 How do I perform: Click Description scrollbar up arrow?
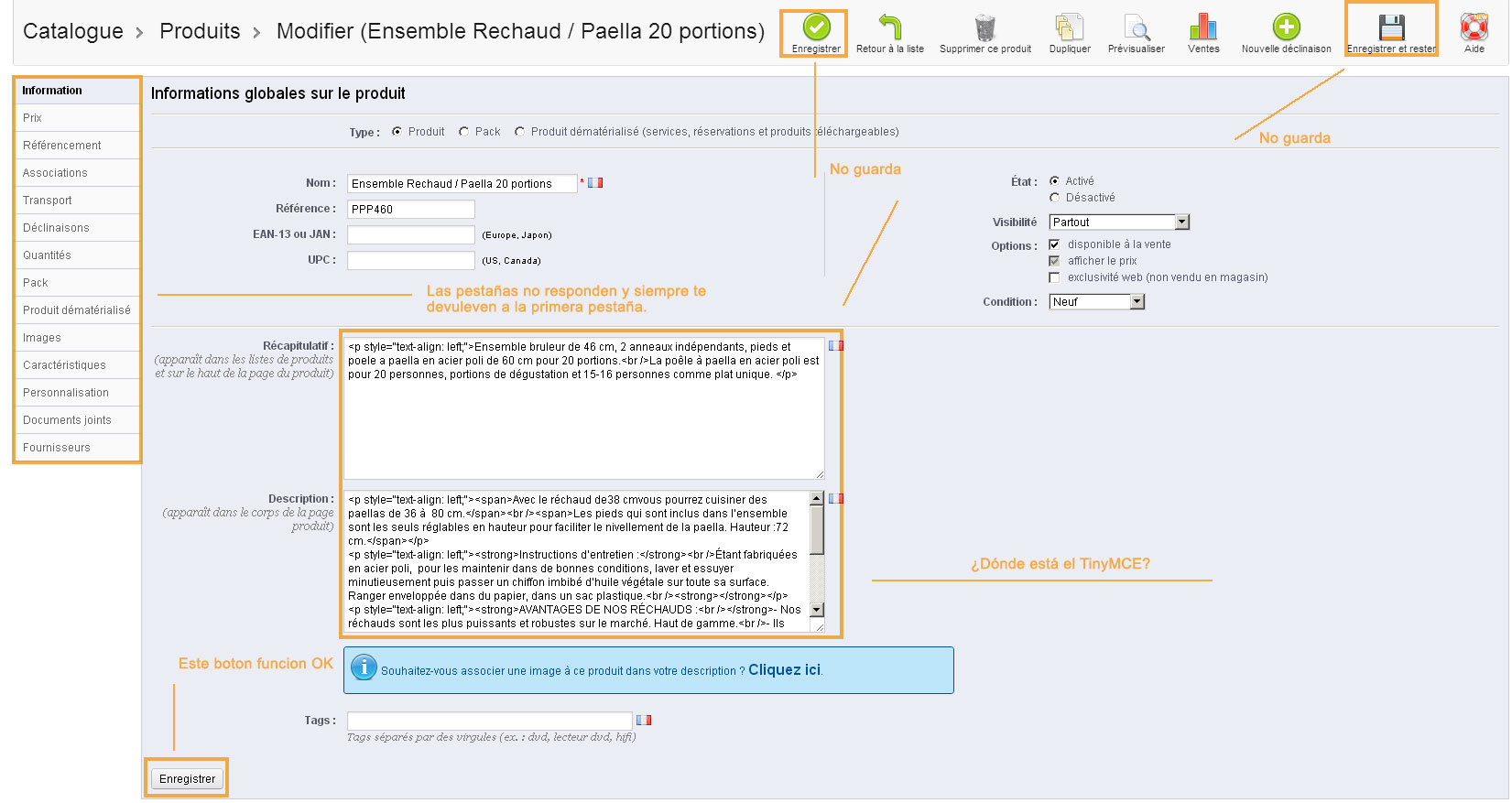point(818,498)
